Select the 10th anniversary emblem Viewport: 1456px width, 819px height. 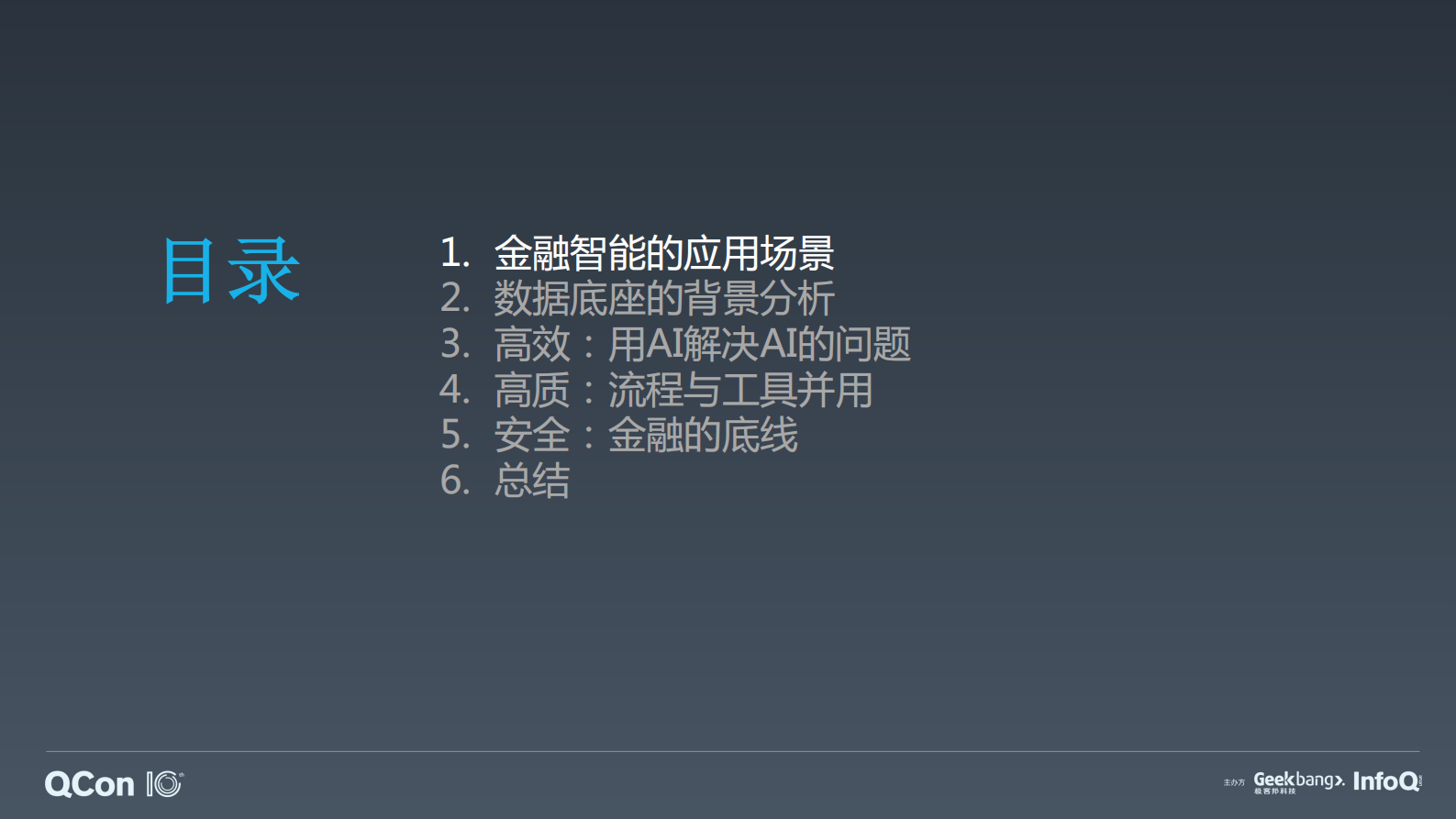point(165,784)
